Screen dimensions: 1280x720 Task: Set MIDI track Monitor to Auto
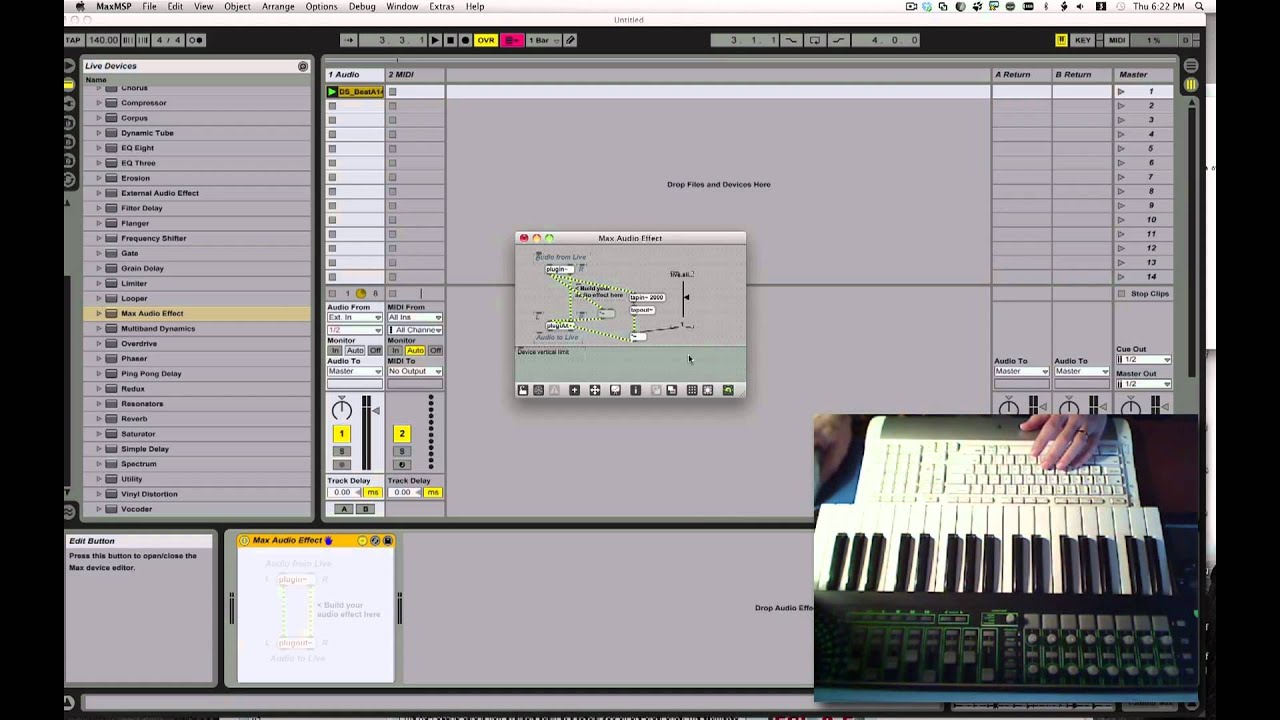coord(414,351)
